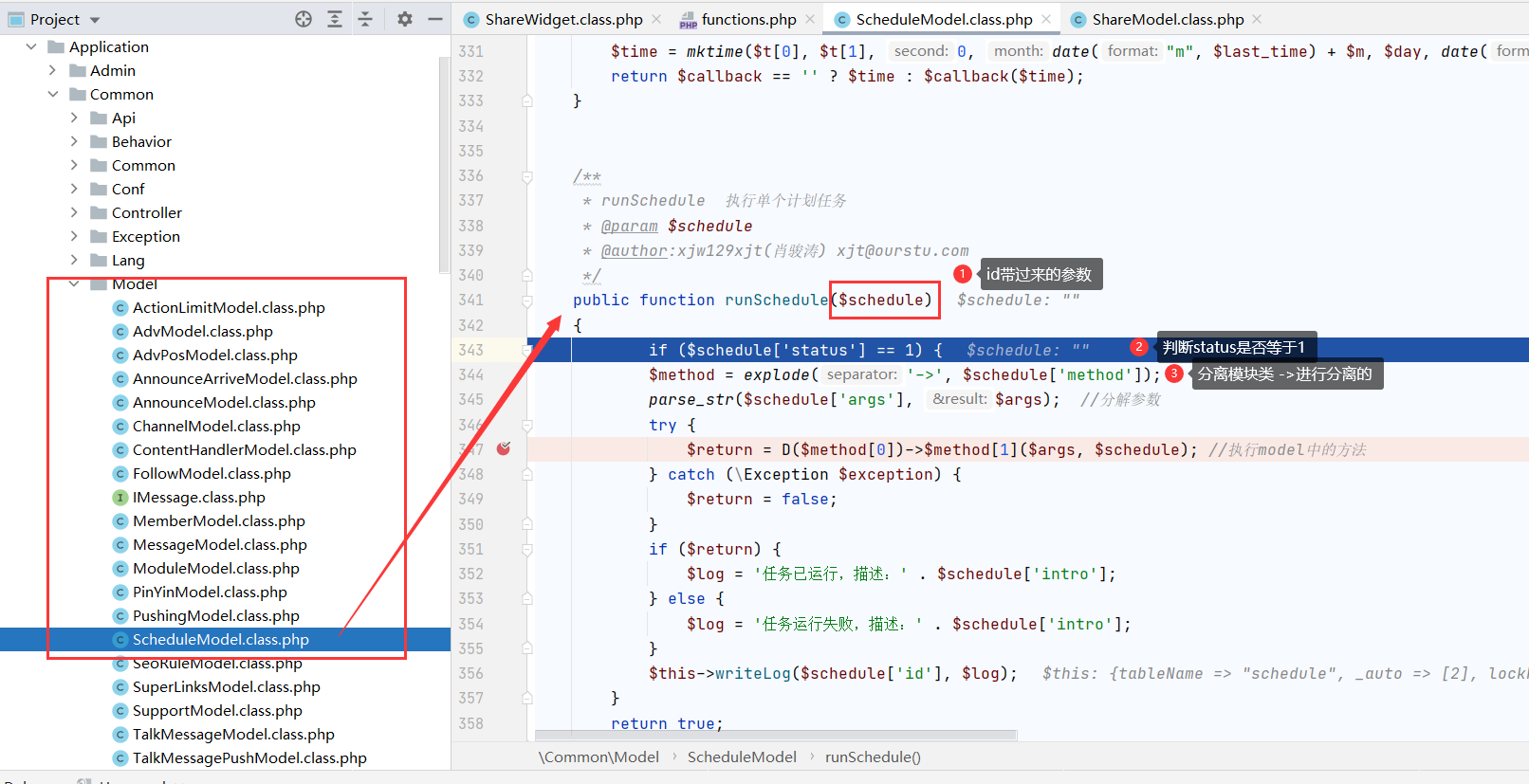Click line number 350 in gutter
This screenshot has height=784, width=1529.
coord(471,524)
